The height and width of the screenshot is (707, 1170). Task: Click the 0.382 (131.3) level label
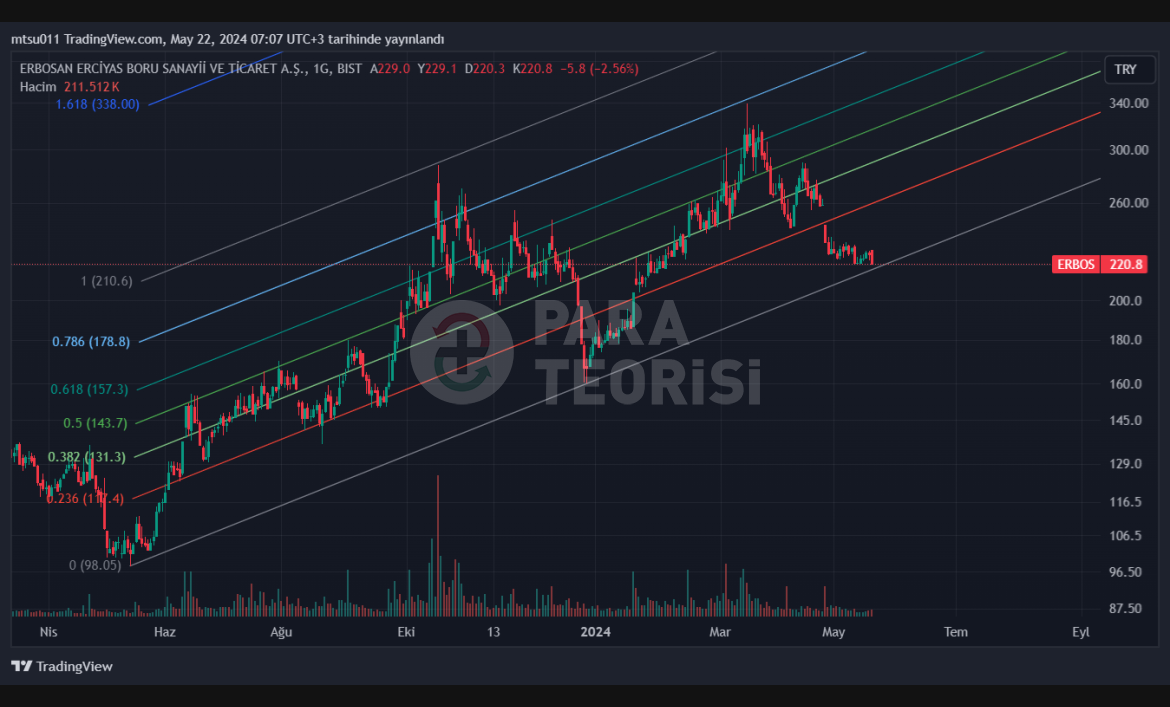pos(86,457)
